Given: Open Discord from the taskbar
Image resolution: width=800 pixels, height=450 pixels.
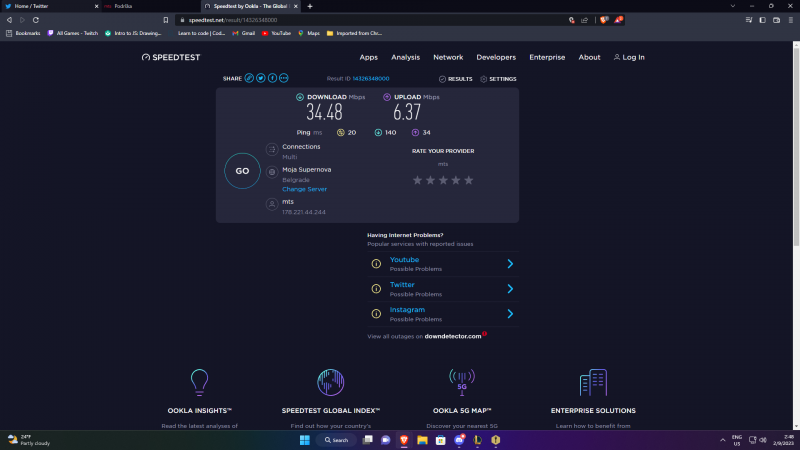Looking at the screenshot, I should (459, 440).
